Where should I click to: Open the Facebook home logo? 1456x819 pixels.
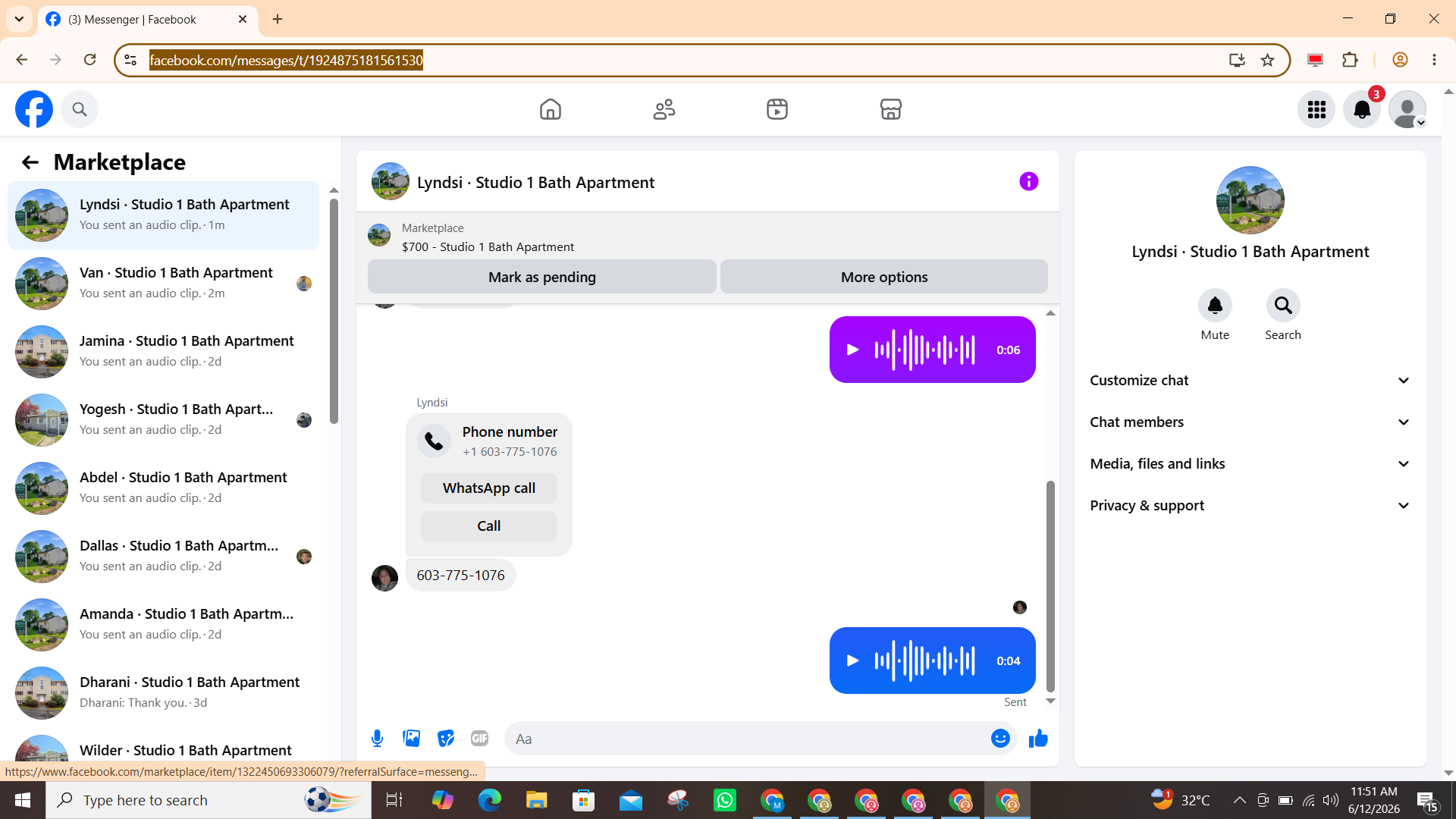tap(34, 109)
